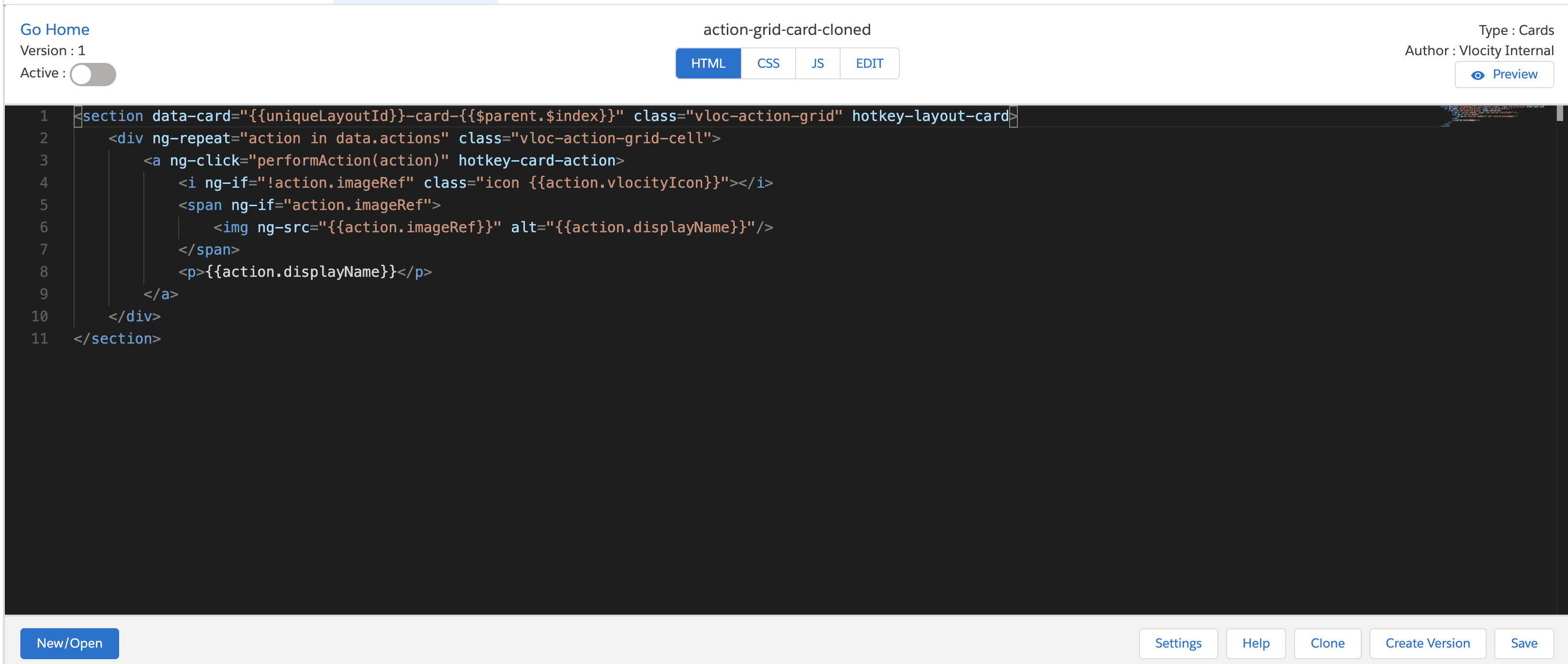Click the performAction(action) code text

(x=349, y=161)
